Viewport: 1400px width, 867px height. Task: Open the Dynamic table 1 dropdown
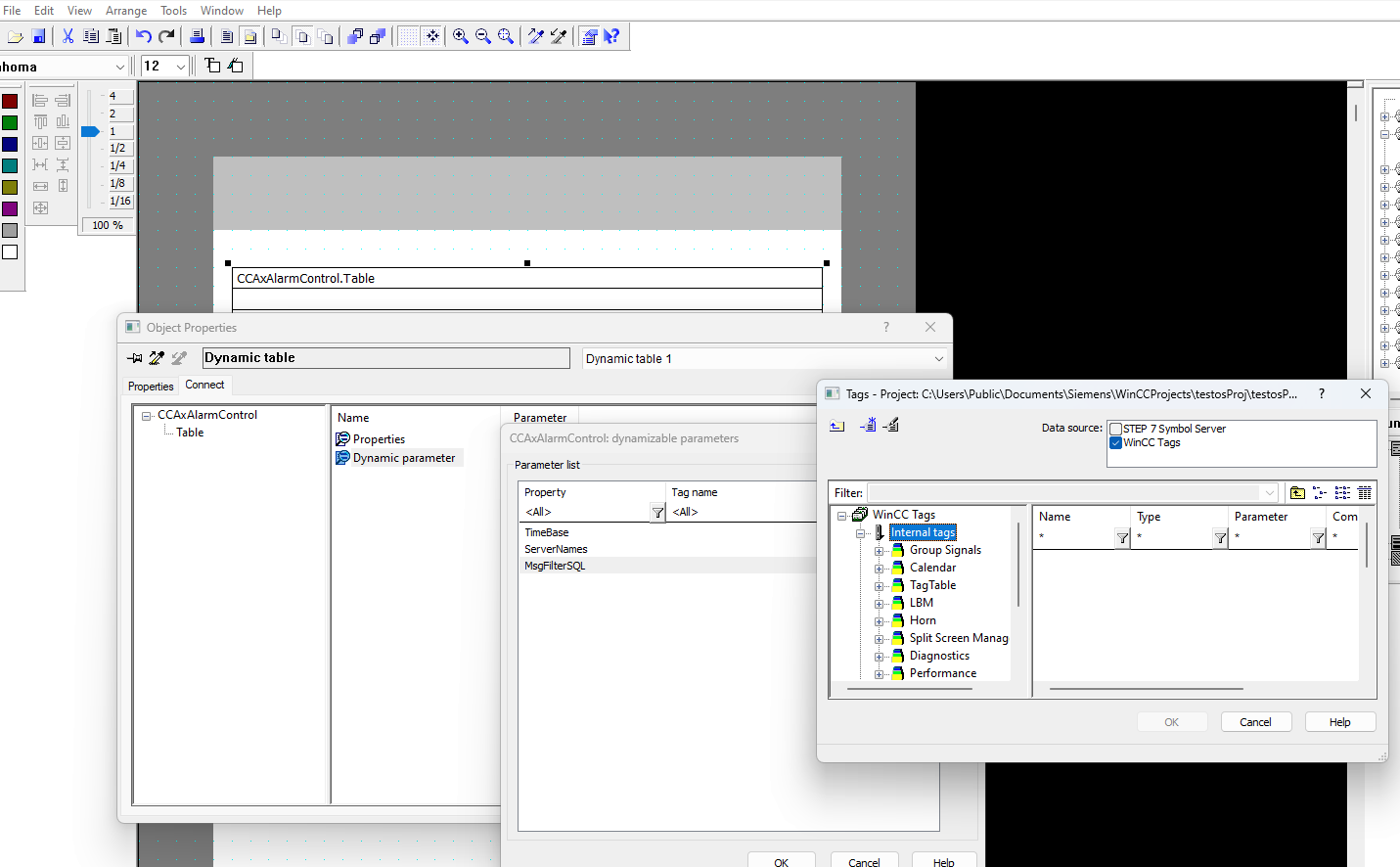coord(938,359)
